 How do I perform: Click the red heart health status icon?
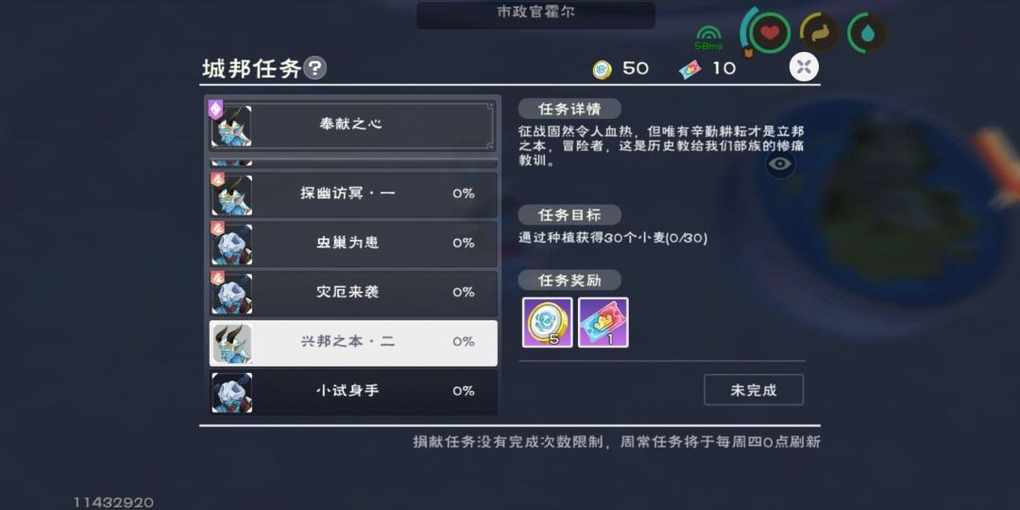click(770, 32)
